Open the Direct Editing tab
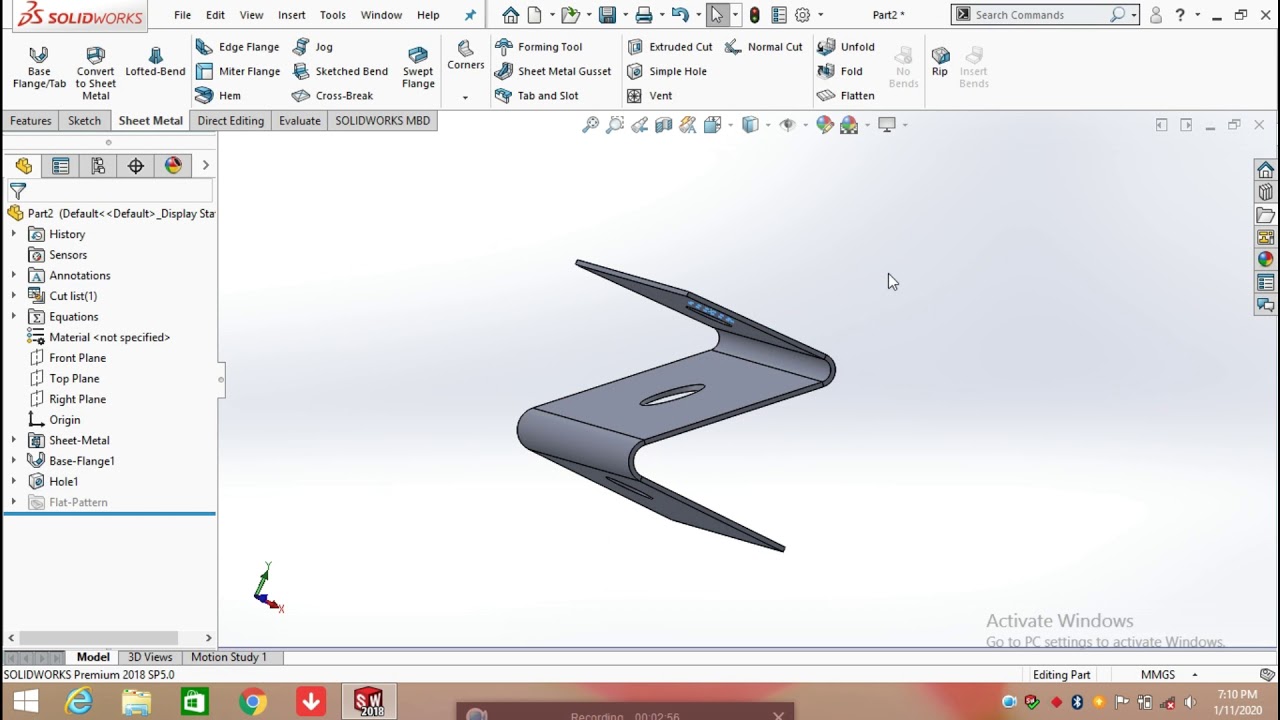 click(231, 120)
